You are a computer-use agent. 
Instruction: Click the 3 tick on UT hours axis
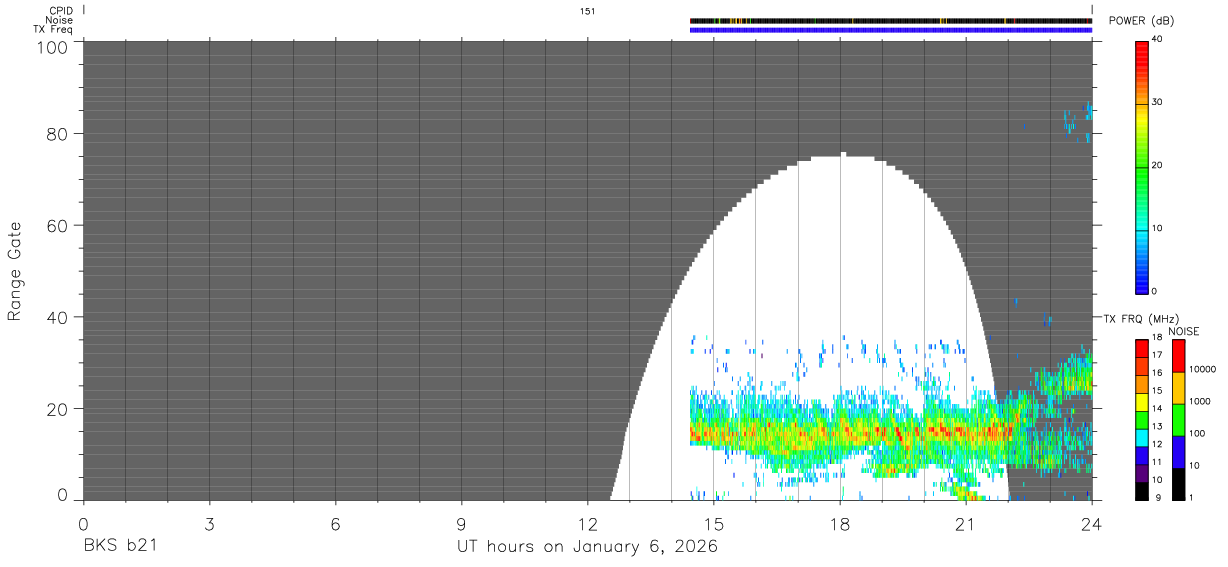209,524
